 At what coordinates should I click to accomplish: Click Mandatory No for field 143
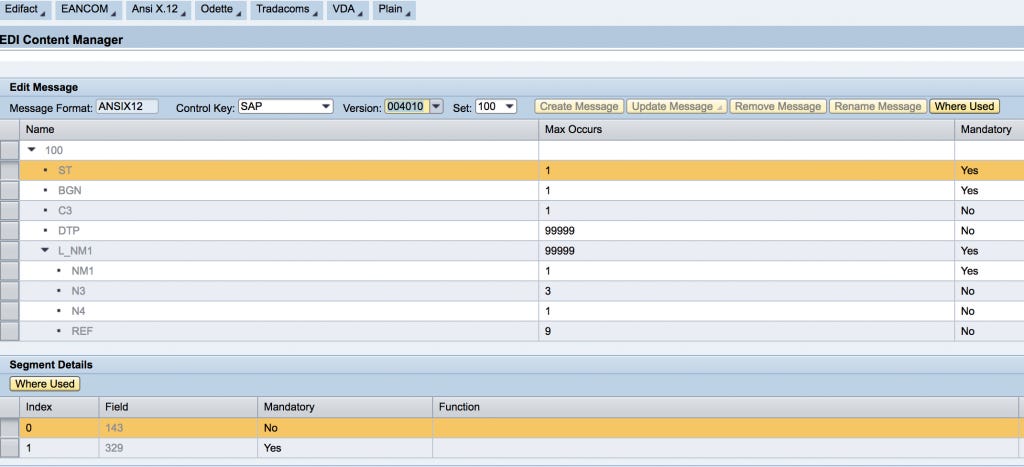tap(270, 428)
